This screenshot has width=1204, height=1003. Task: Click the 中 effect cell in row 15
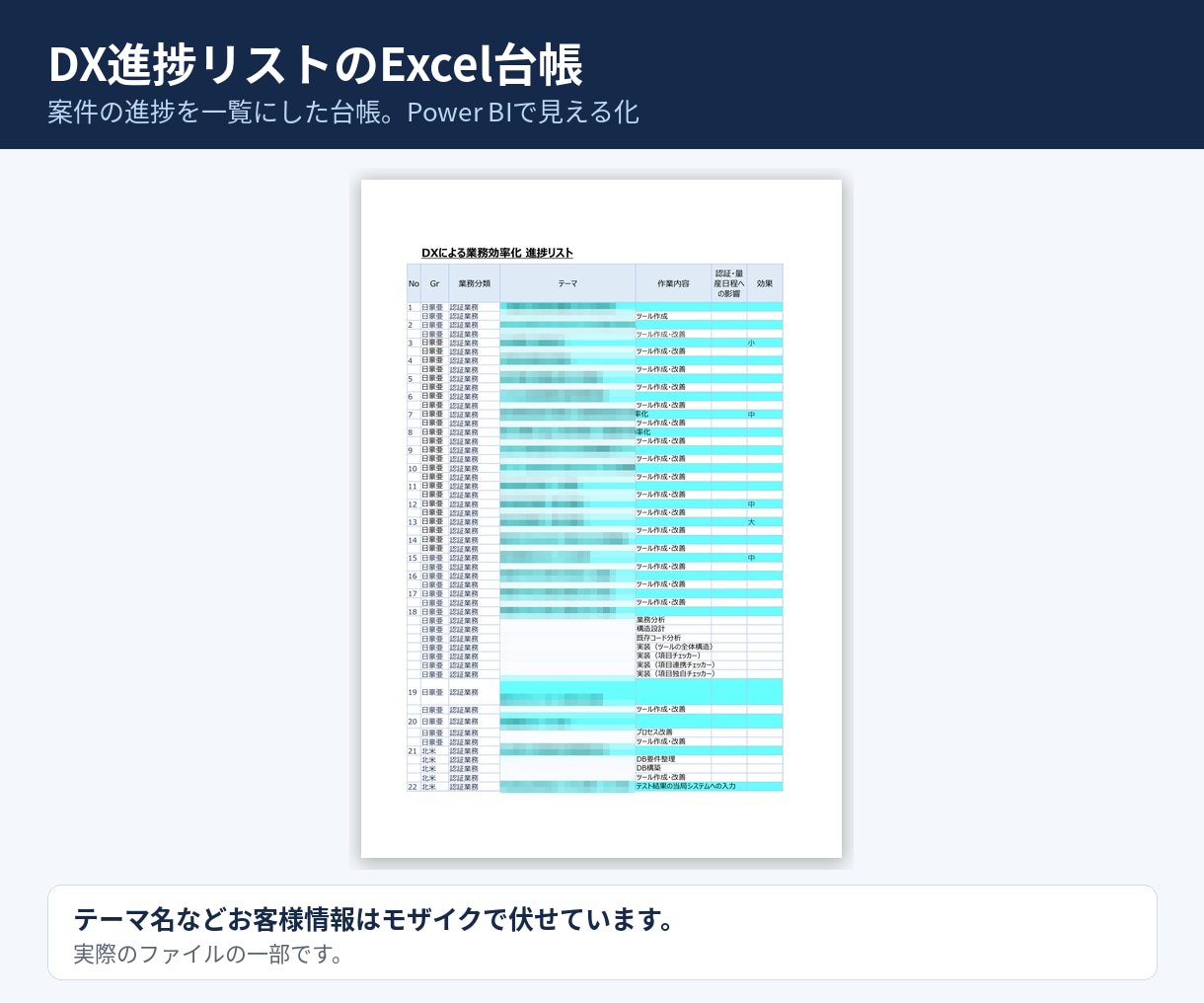pyautogui.click(x=765, y=558)
